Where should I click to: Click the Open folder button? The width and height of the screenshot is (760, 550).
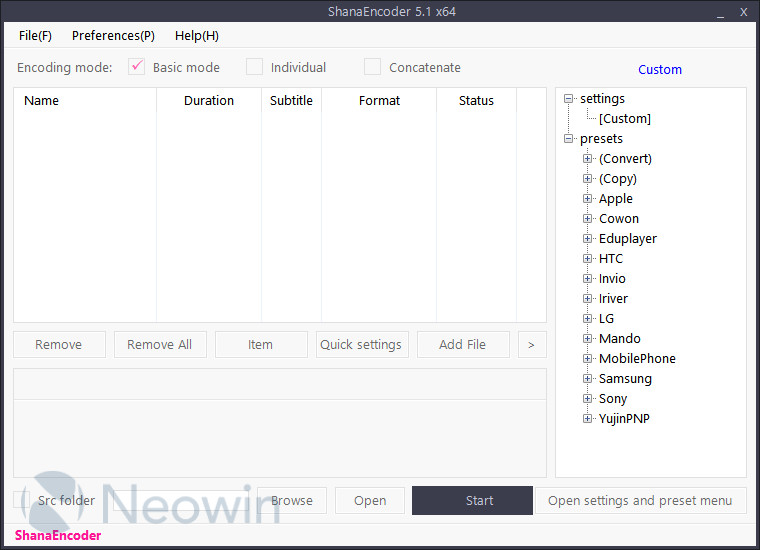point(370,501)
